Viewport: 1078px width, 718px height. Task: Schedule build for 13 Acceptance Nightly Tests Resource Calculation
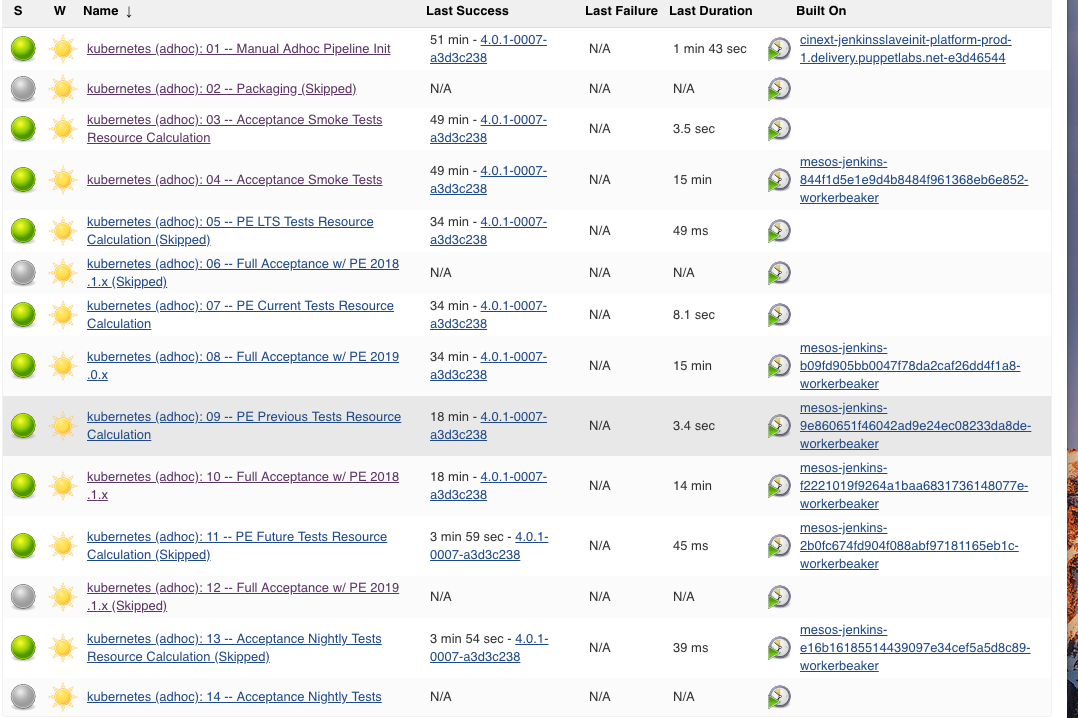(779, 647)
